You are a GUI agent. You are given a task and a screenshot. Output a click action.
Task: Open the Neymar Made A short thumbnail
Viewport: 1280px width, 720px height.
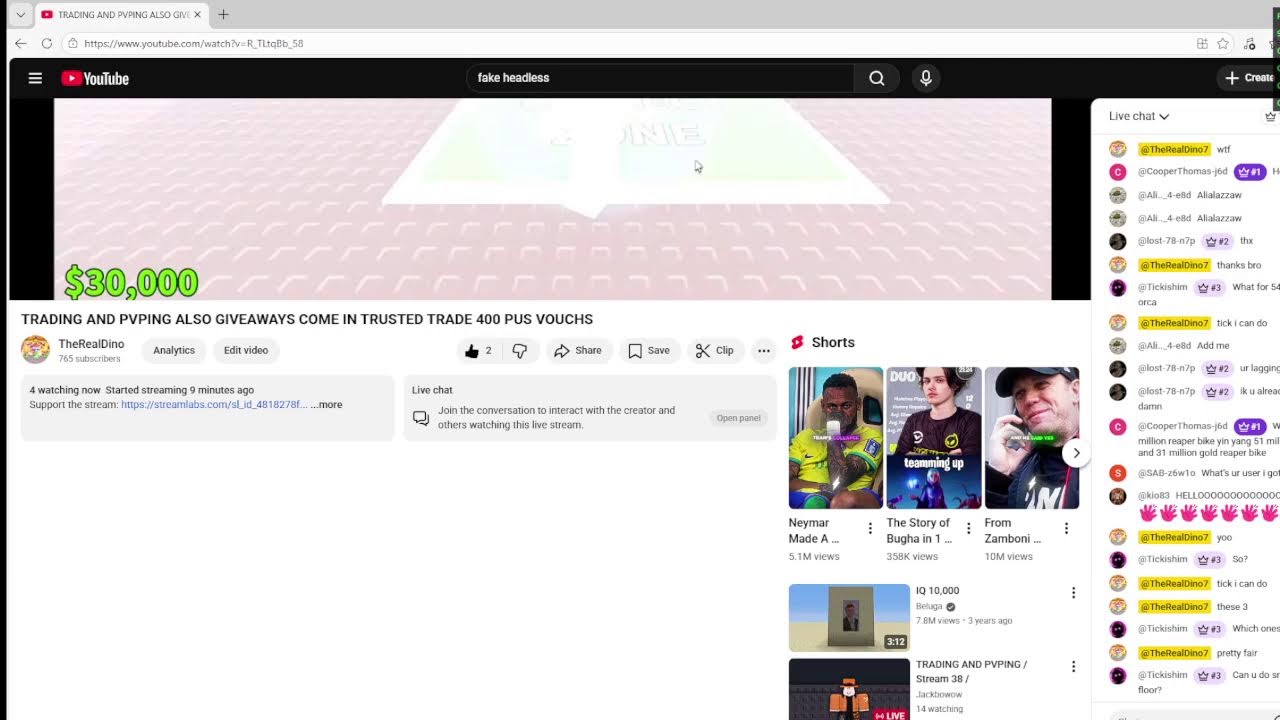coord(836,438)
